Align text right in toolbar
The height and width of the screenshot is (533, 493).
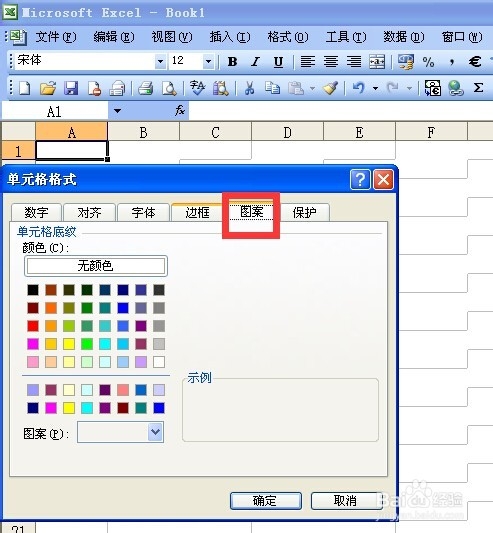tap(354, 62)
